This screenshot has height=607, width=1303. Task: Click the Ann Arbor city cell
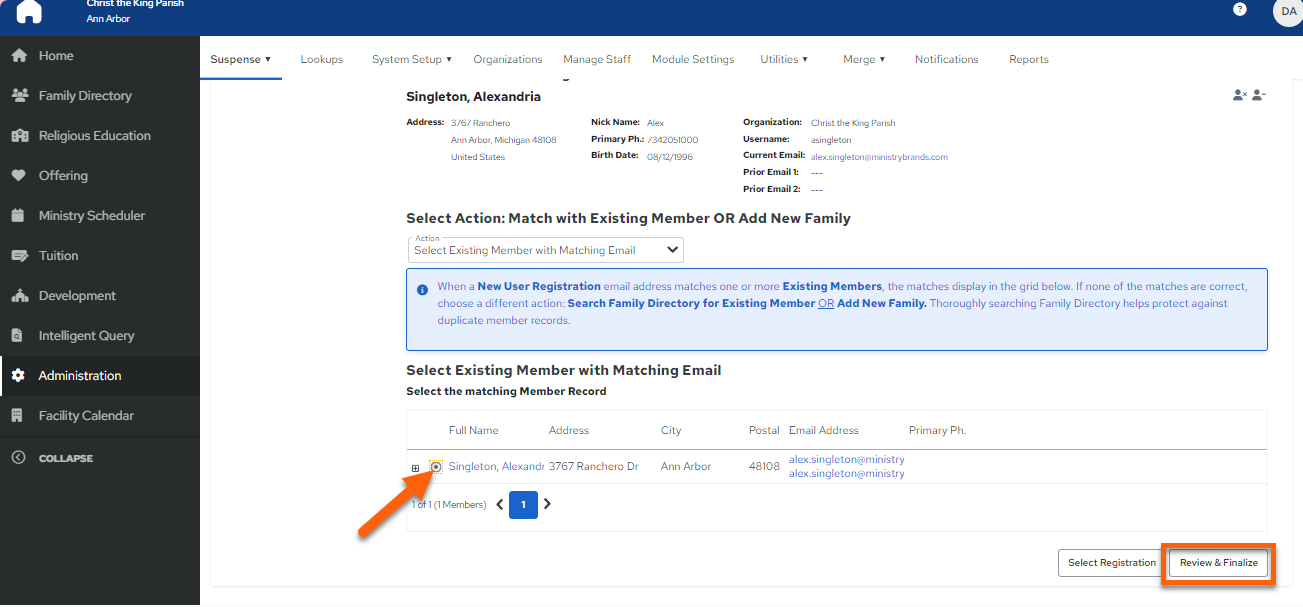pyautogui.click(x=686, y=467)
